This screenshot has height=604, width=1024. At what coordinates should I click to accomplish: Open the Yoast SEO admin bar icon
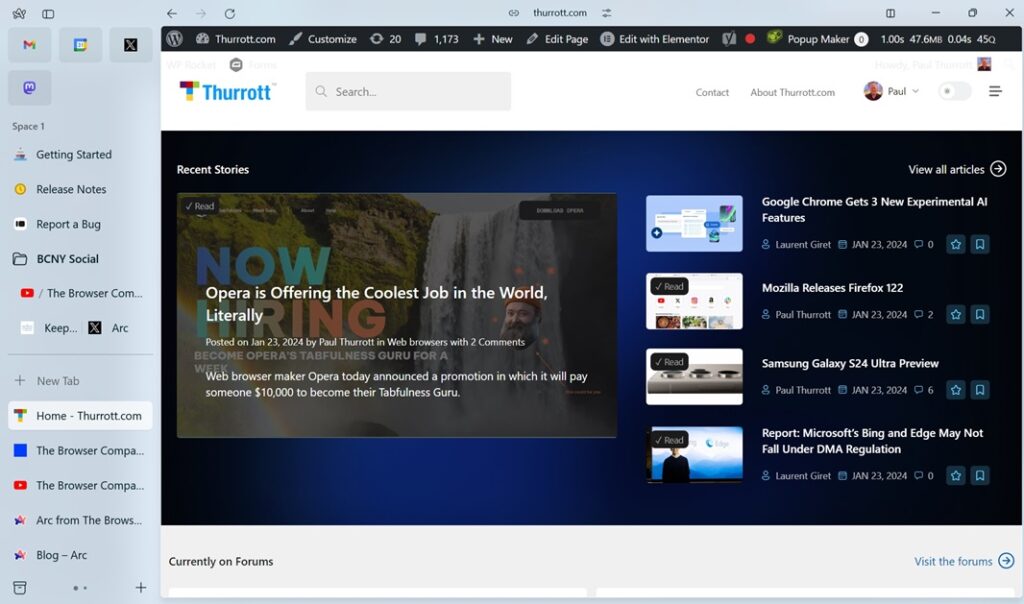point(729,39)
